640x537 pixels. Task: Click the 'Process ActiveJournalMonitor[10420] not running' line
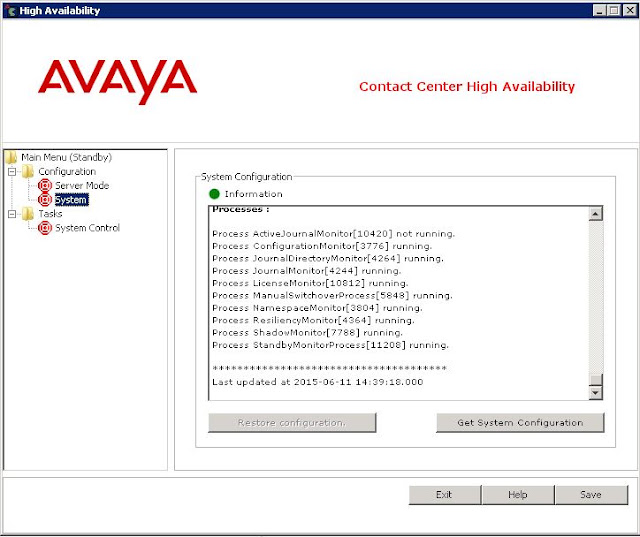point(333,234)
